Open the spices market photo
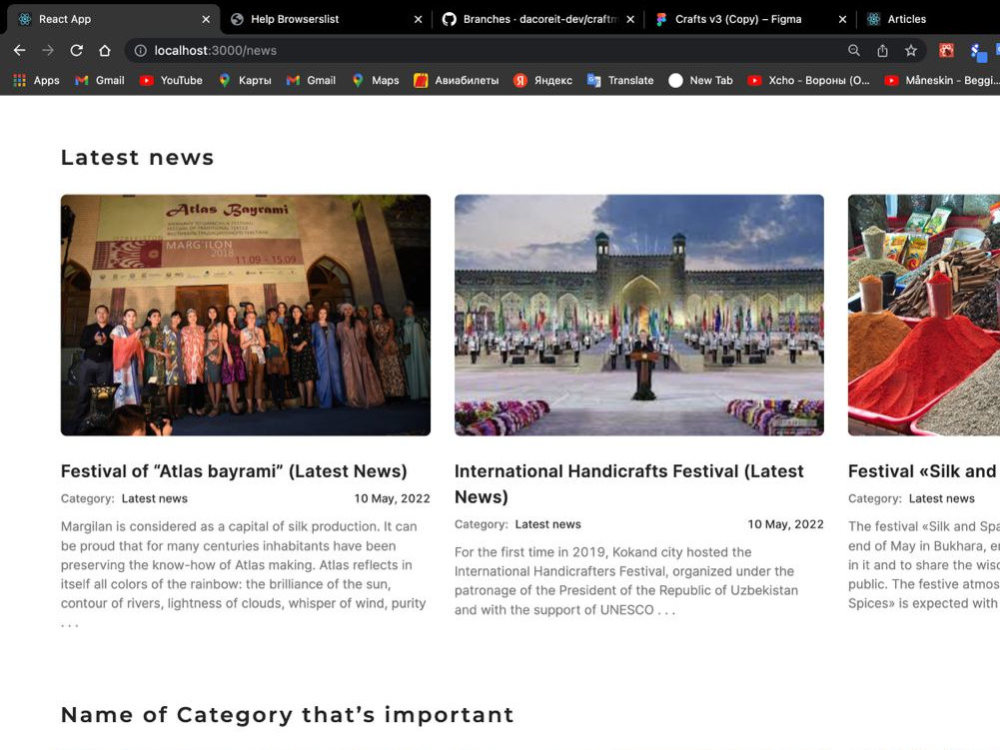The height and width of the screenshot is (750, 1000). coord(924,315)
